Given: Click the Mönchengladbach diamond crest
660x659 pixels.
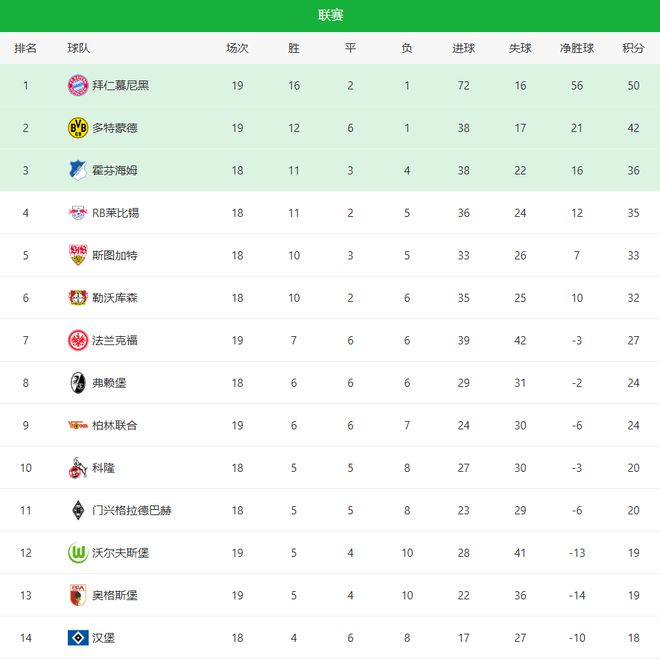Looking at the screenshot, I should pyautogui.click(x=78, y=510).
